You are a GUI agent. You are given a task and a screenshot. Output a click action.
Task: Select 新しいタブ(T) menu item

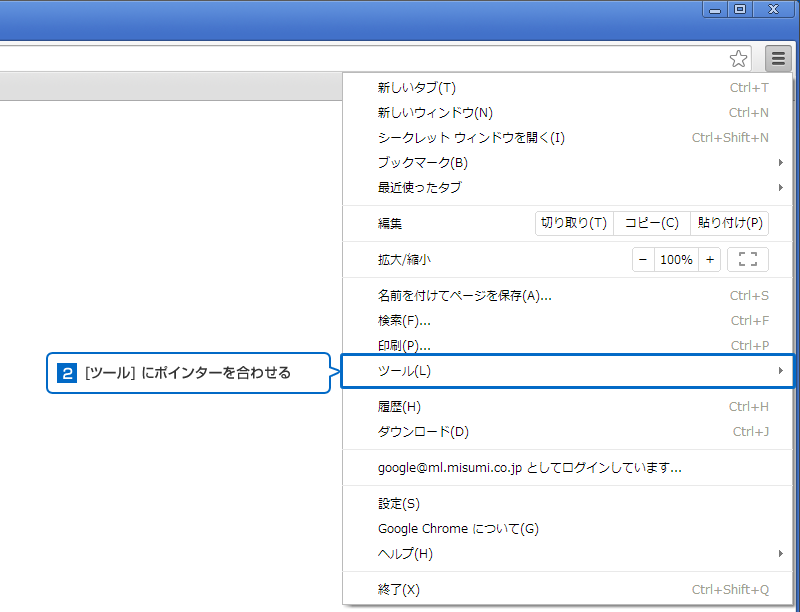[x=417, y=88]
